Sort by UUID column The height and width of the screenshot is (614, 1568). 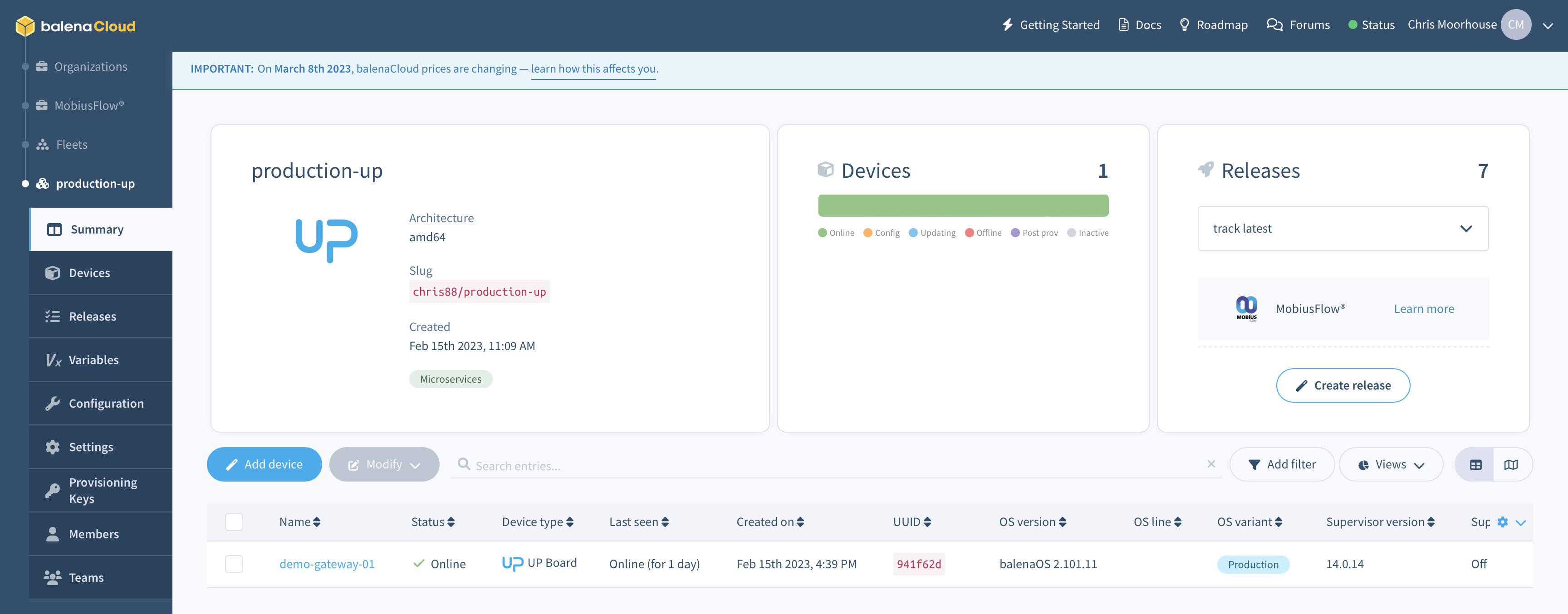click(x=912, y=522)
